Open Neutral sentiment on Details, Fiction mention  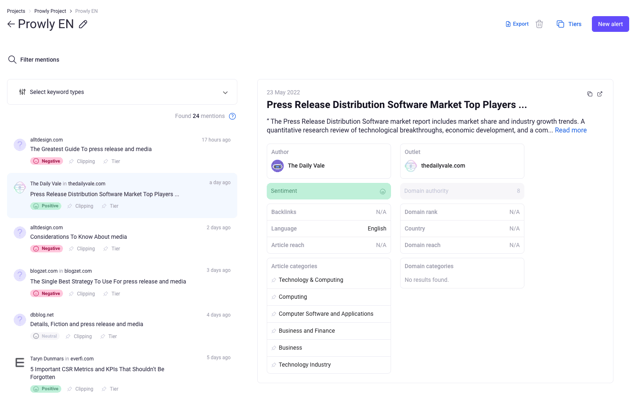45,336
